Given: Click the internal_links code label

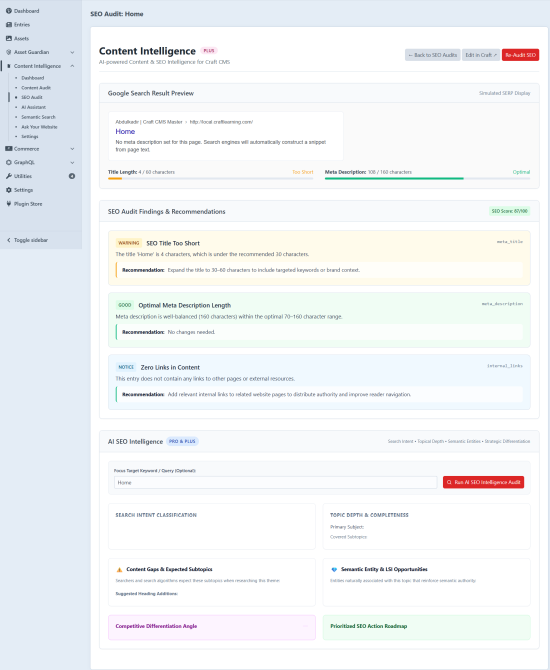Looking at the screenshot, I should [x=505, y=366].
